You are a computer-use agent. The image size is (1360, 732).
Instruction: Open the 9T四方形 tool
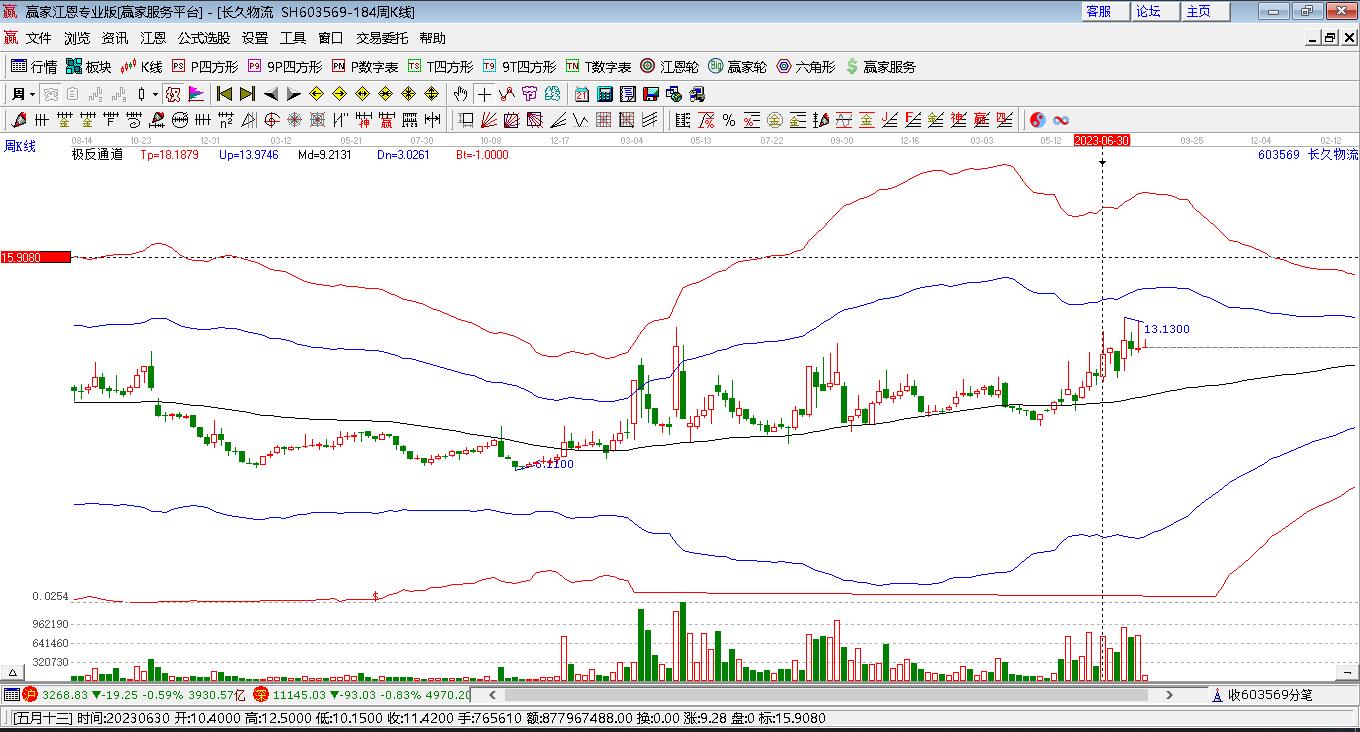point(519,67)
